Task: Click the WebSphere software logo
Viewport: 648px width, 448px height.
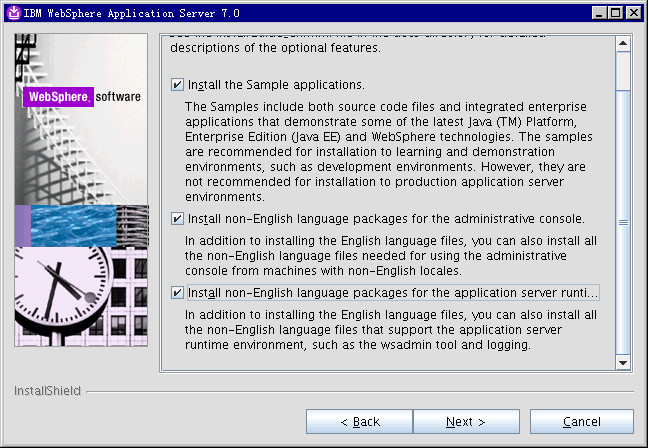Action: click(81, 98)
